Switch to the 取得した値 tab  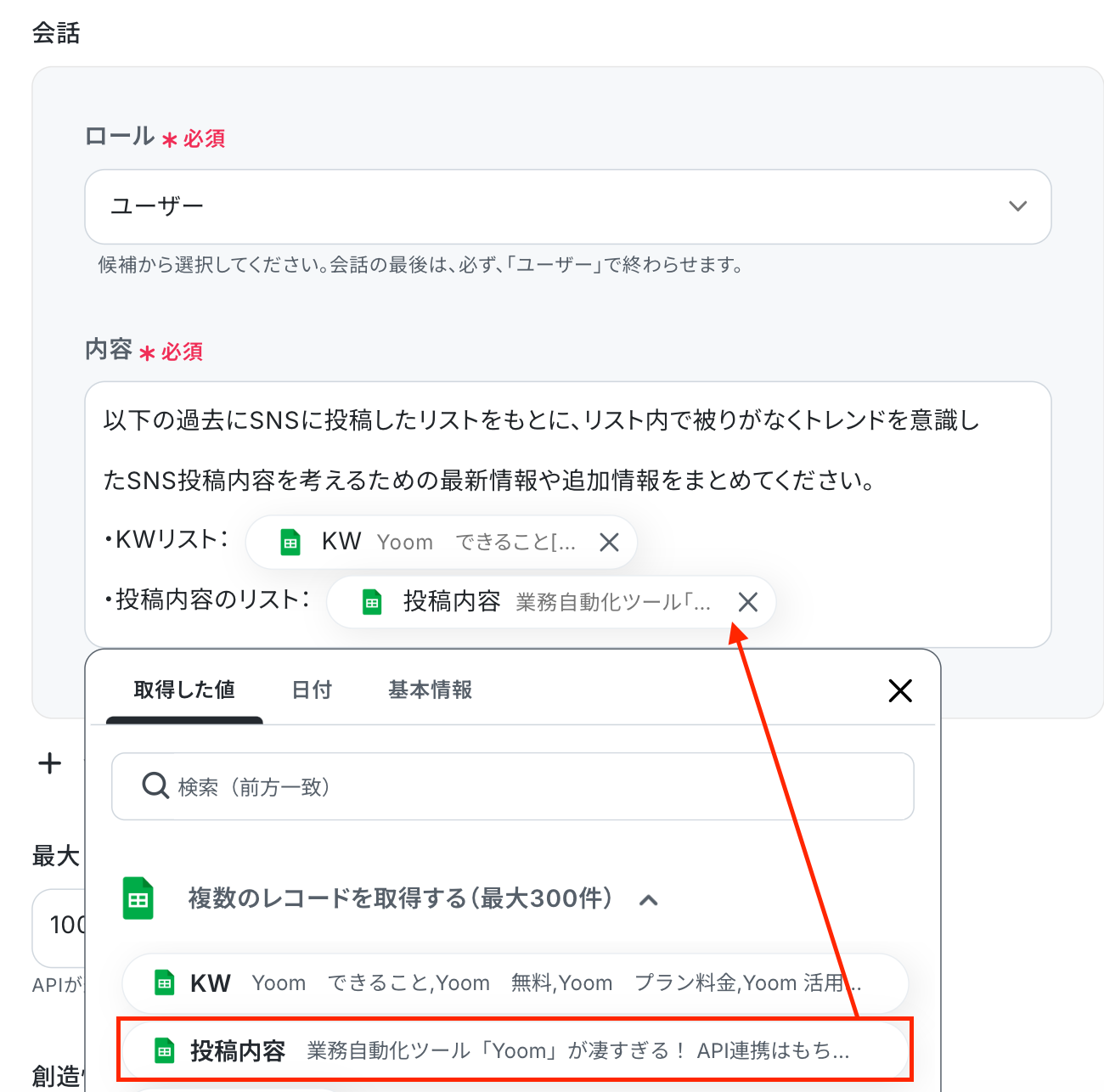pos(184,690)
